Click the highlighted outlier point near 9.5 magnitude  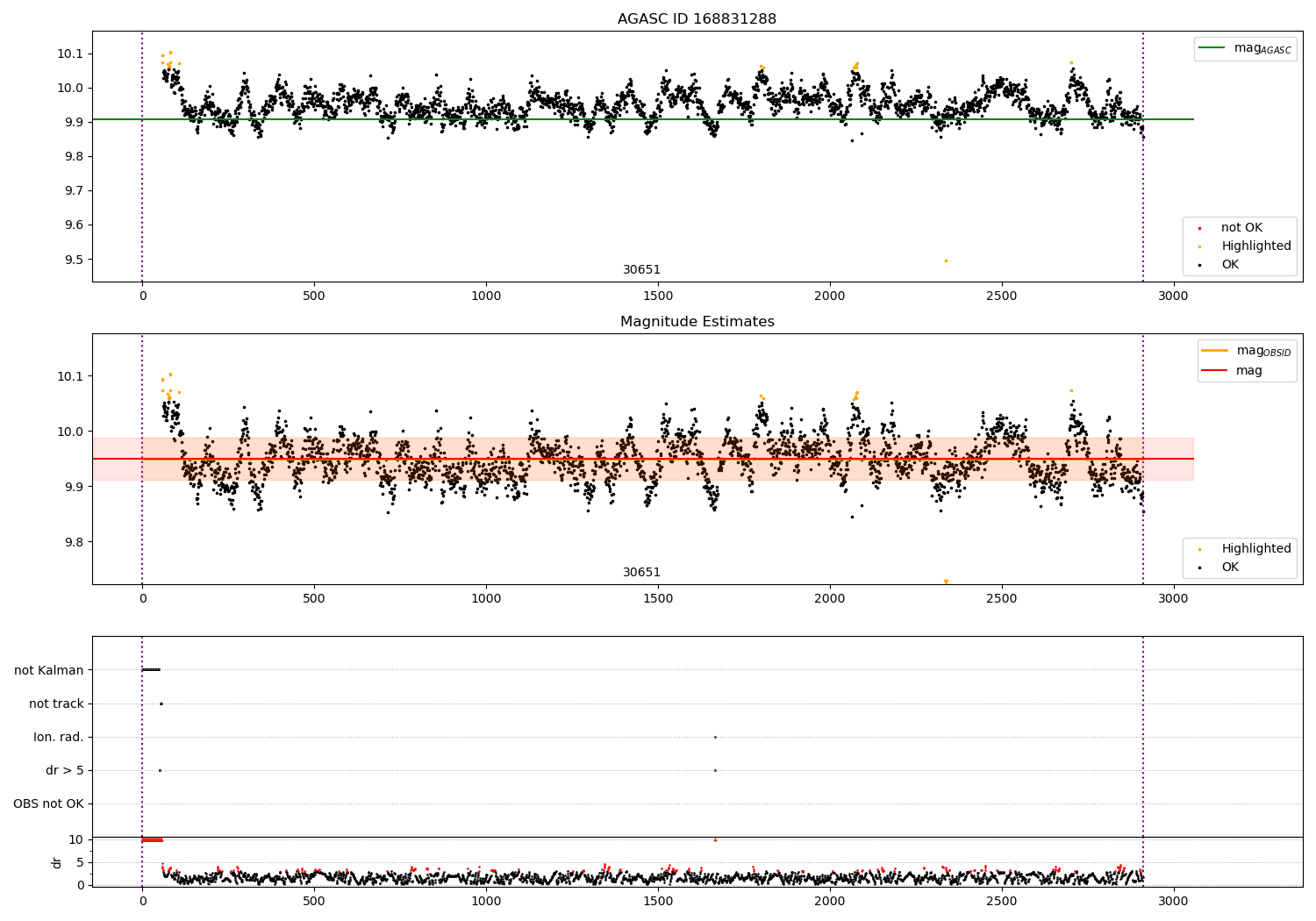pos(946,261)
